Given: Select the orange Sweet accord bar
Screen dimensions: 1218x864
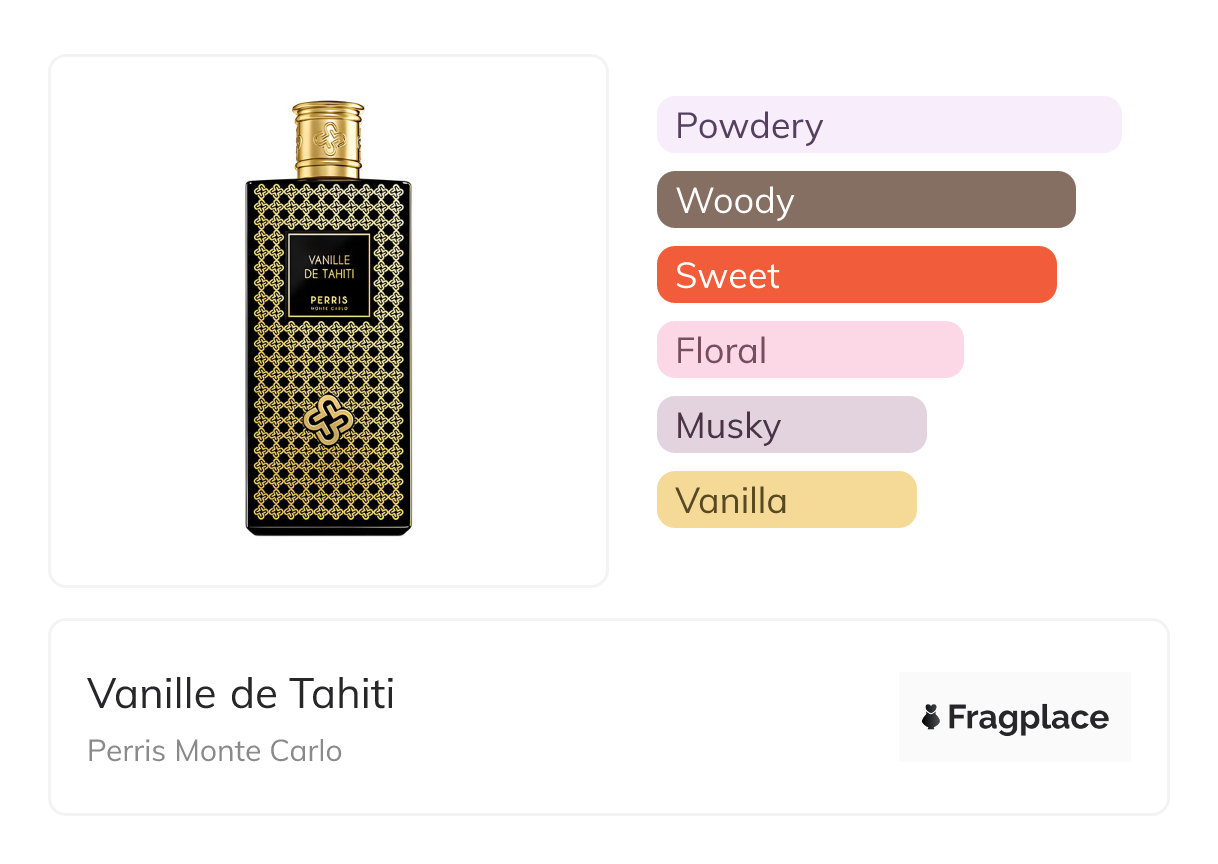Looking at the screenshot, I should [856, 275].
